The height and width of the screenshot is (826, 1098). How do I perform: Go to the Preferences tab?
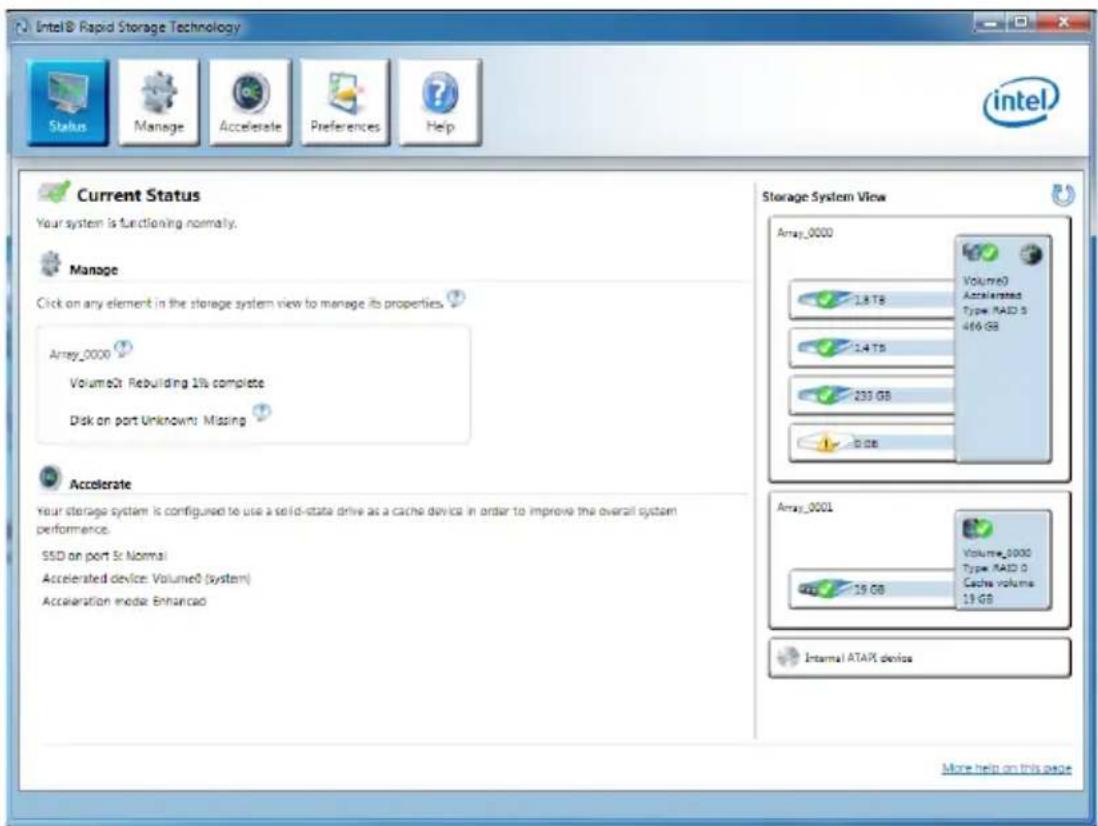pos(345,102)
